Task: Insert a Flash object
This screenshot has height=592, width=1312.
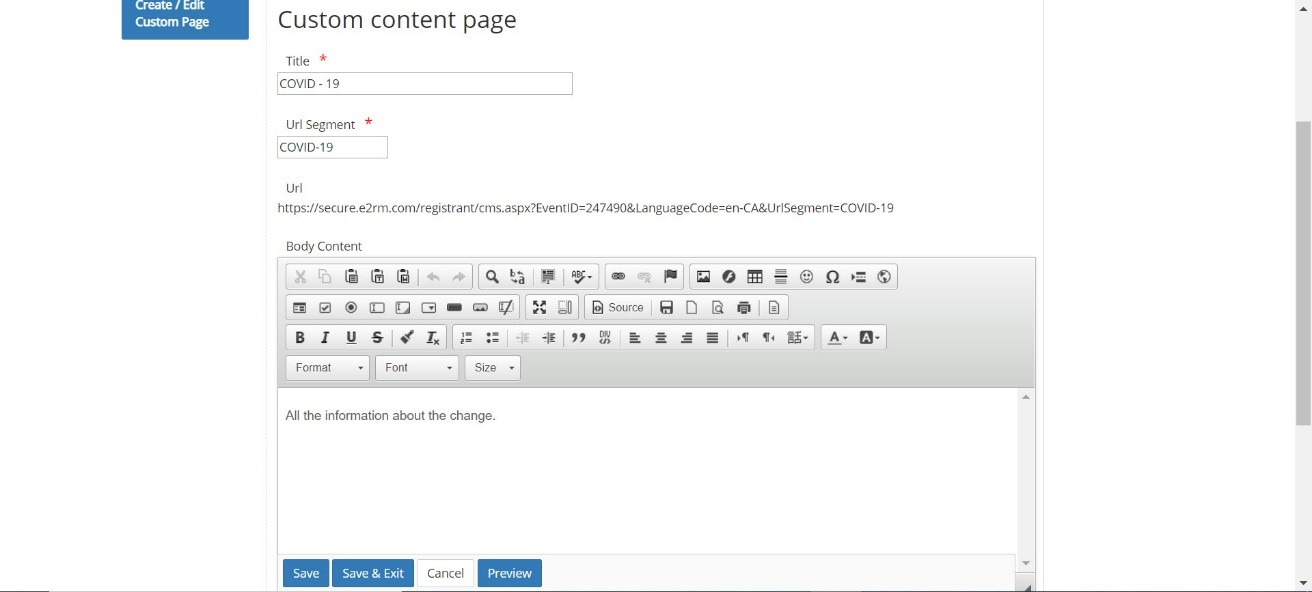Action: (729, 277)
